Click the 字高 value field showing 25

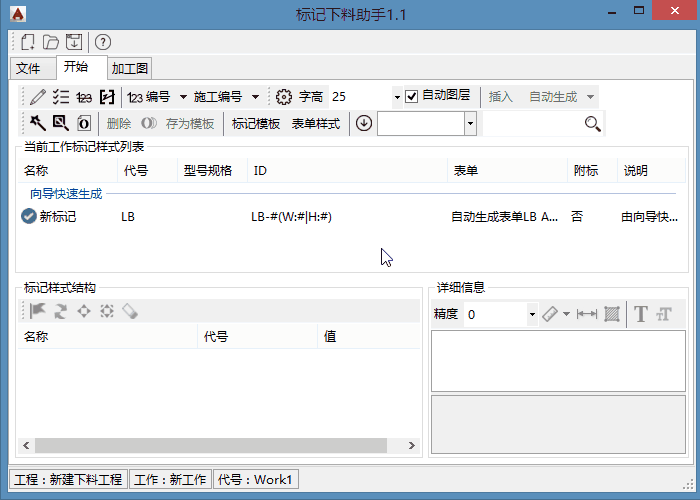pos(361,97)
